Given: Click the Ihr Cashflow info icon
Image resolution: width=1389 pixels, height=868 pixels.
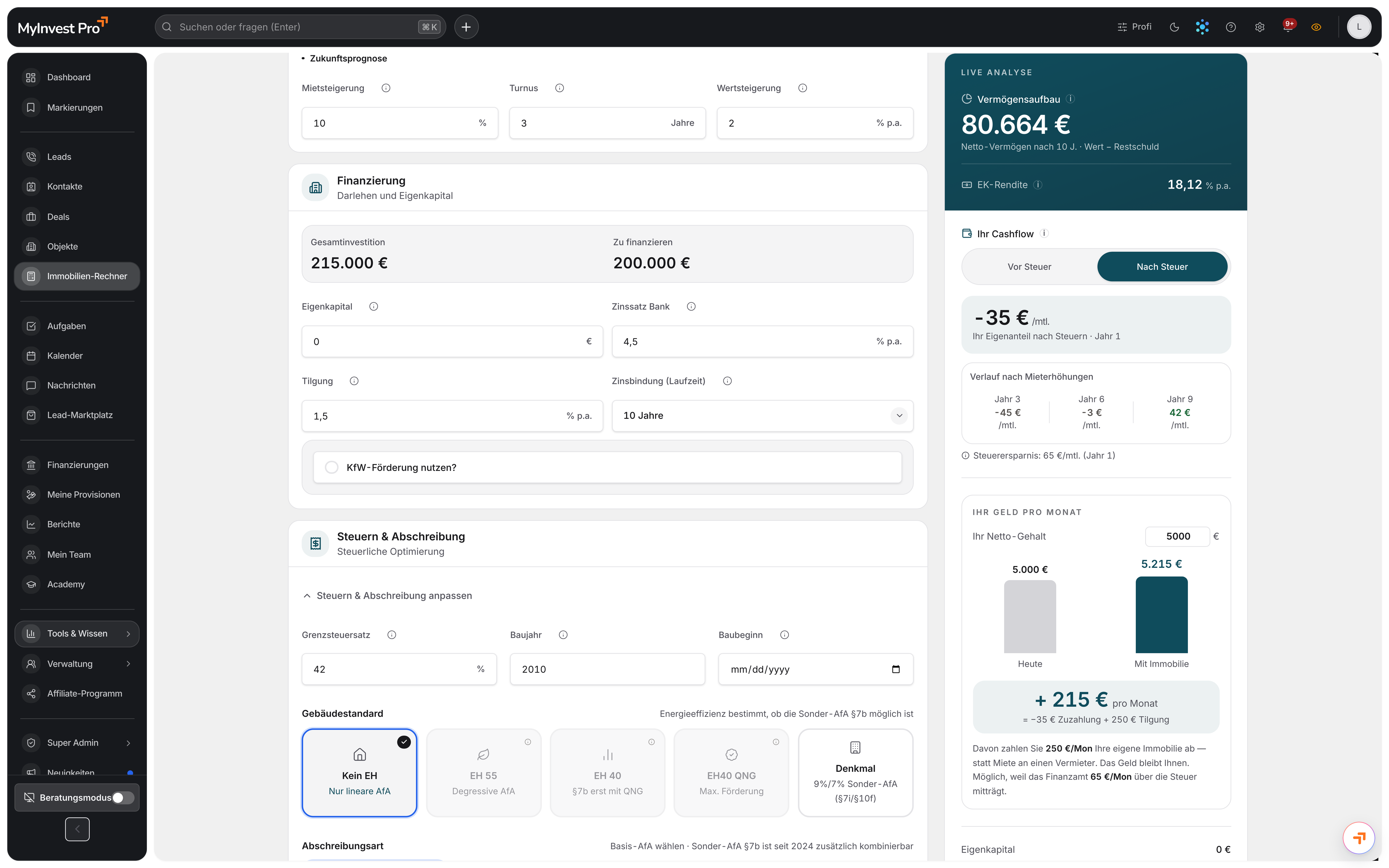Looking at the screenshot, I should [x=1044, y=234].
